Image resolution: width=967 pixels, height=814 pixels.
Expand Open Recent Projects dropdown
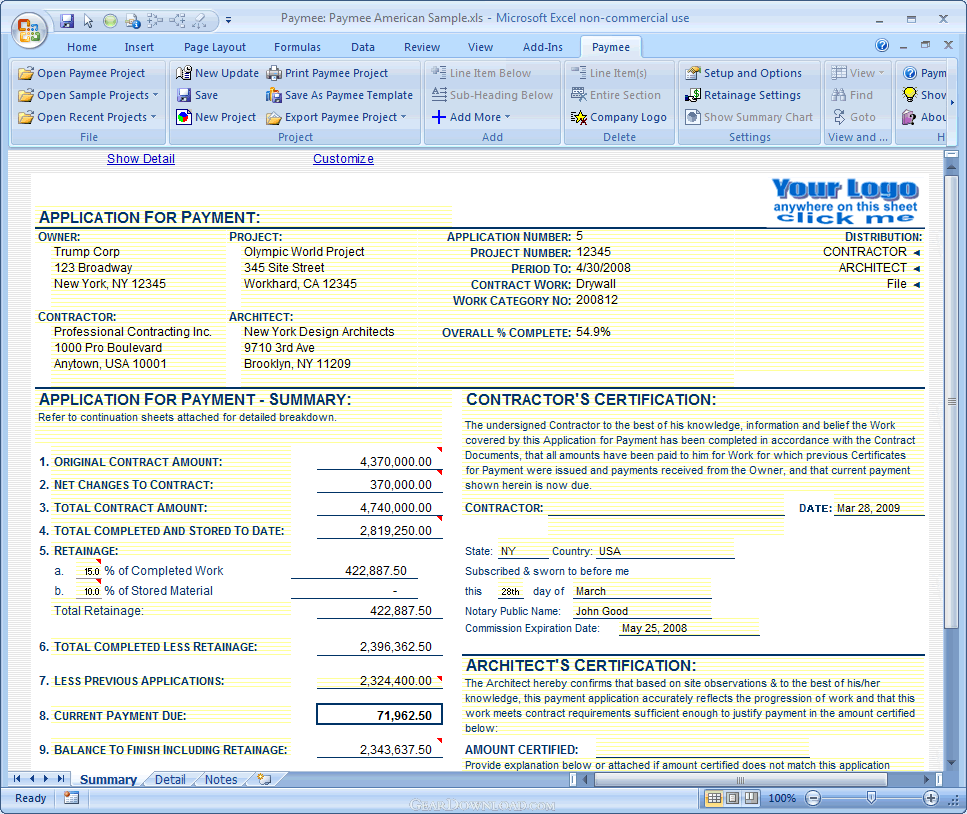[x=154, y=117]
